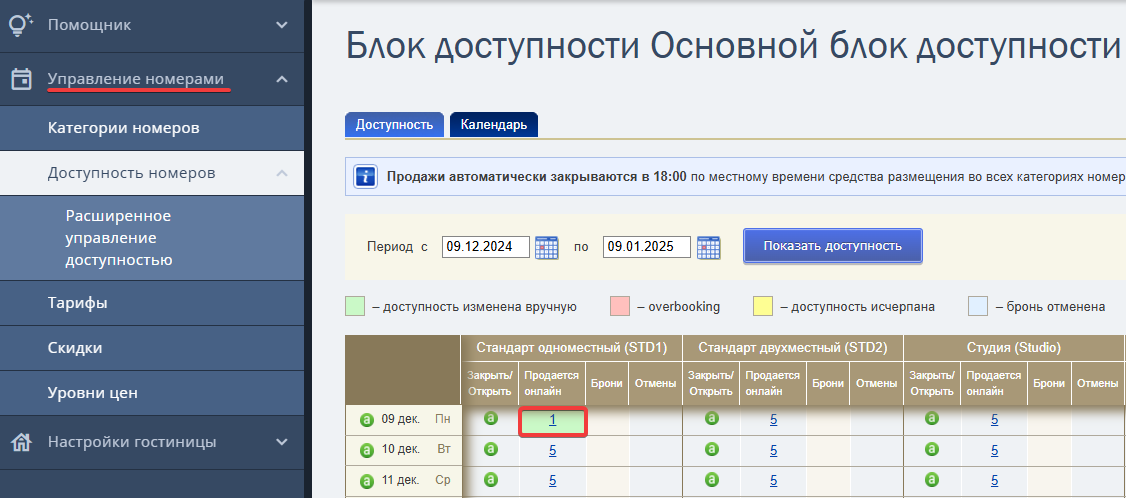1126x498 pixels.
Task: Open the calendar picker for the start date
Action: [x=547, y=247]
